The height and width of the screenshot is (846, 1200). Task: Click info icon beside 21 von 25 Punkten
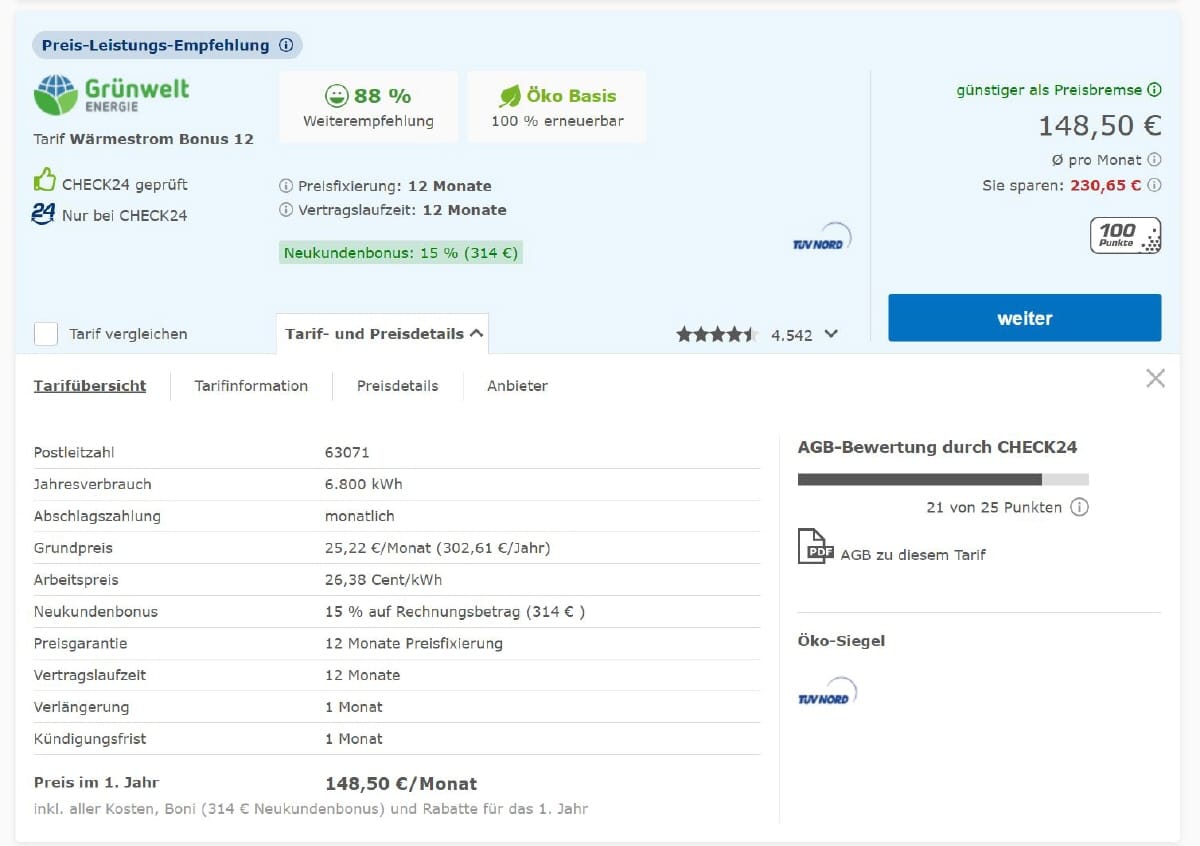1079,507
